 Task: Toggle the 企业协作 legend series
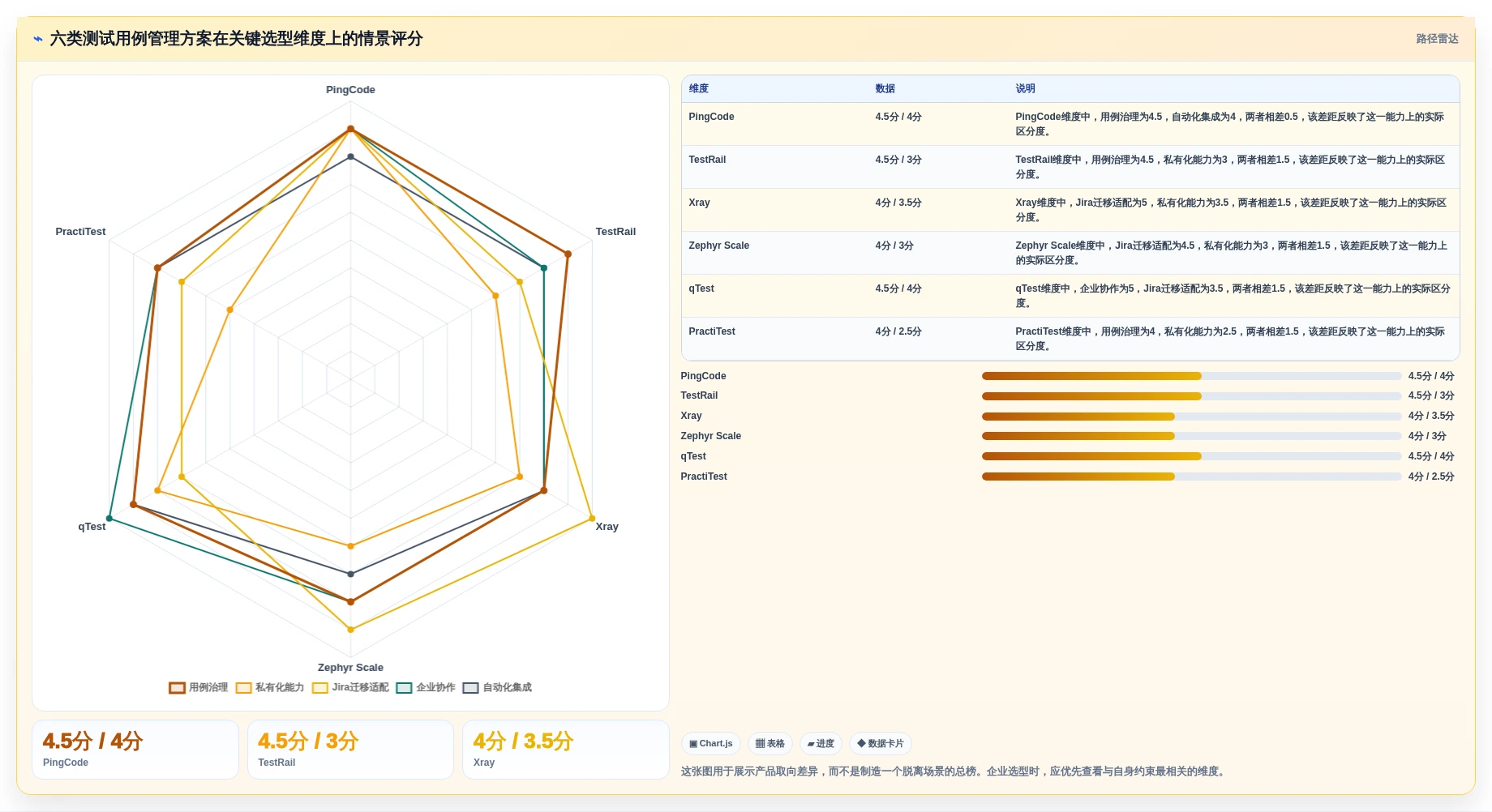(426, 687)
